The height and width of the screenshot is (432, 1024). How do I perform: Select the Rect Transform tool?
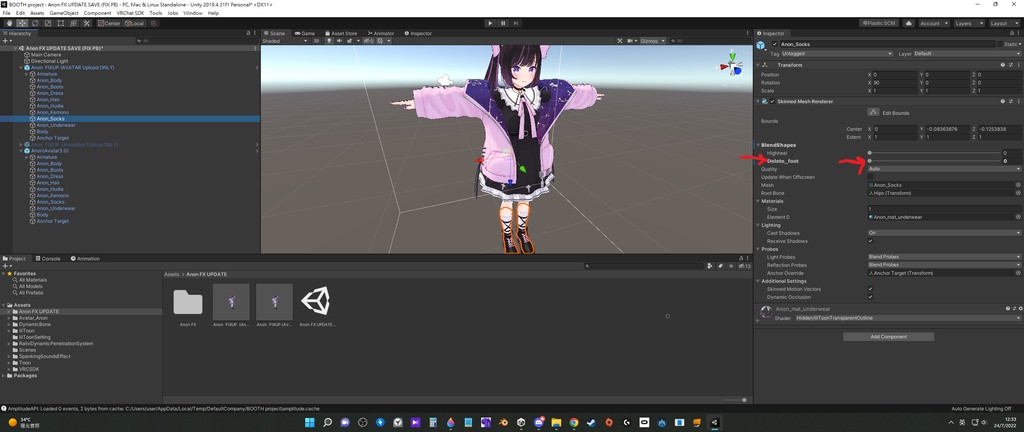60,23
